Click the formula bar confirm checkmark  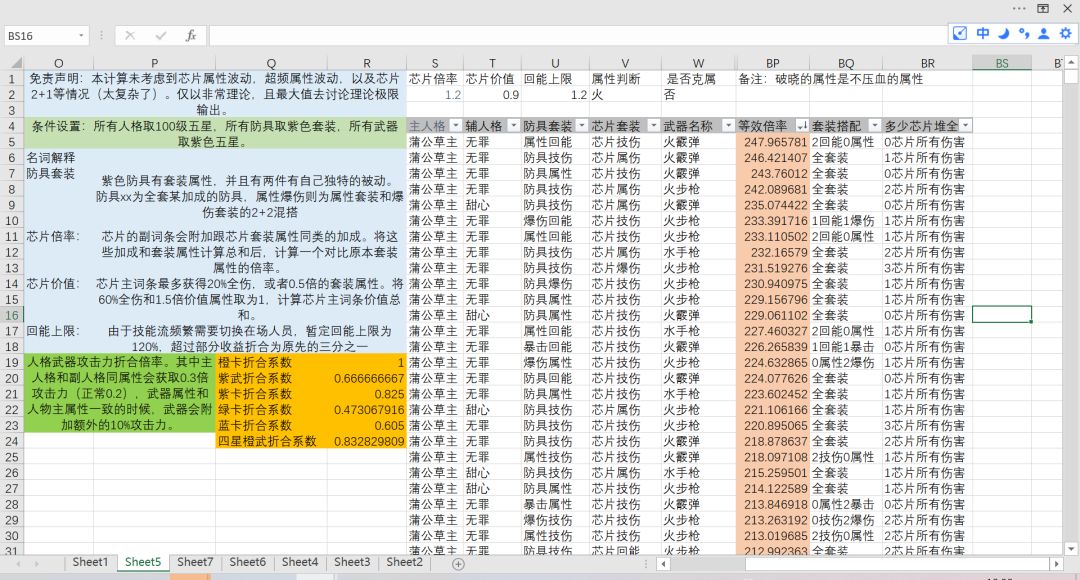[x=160, y=35]
